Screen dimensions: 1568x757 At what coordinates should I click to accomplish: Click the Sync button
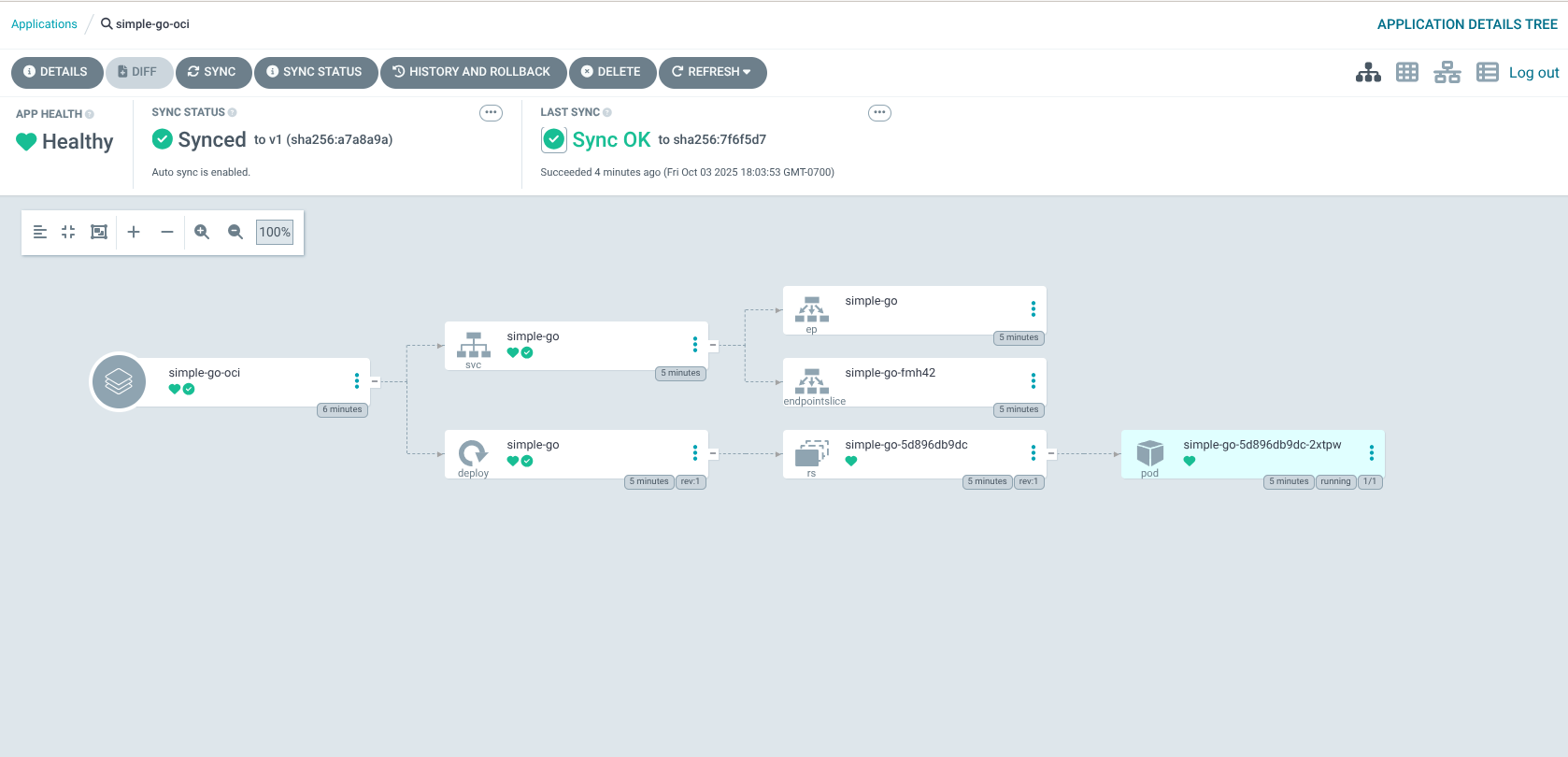[213, 72]
